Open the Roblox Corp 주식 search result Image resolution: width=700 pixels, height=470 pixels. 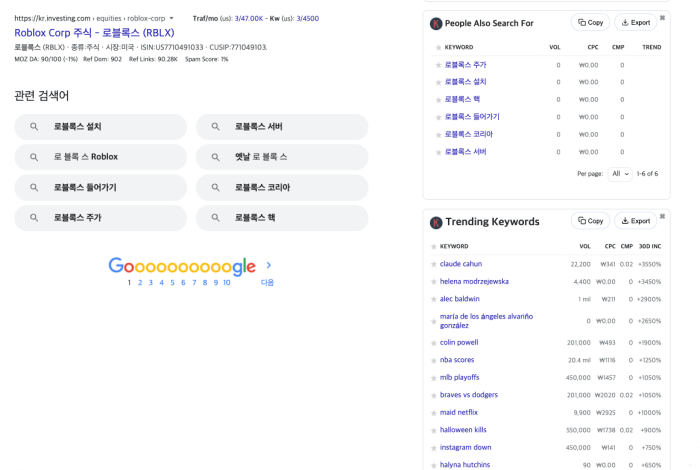[x=94, y=33]
